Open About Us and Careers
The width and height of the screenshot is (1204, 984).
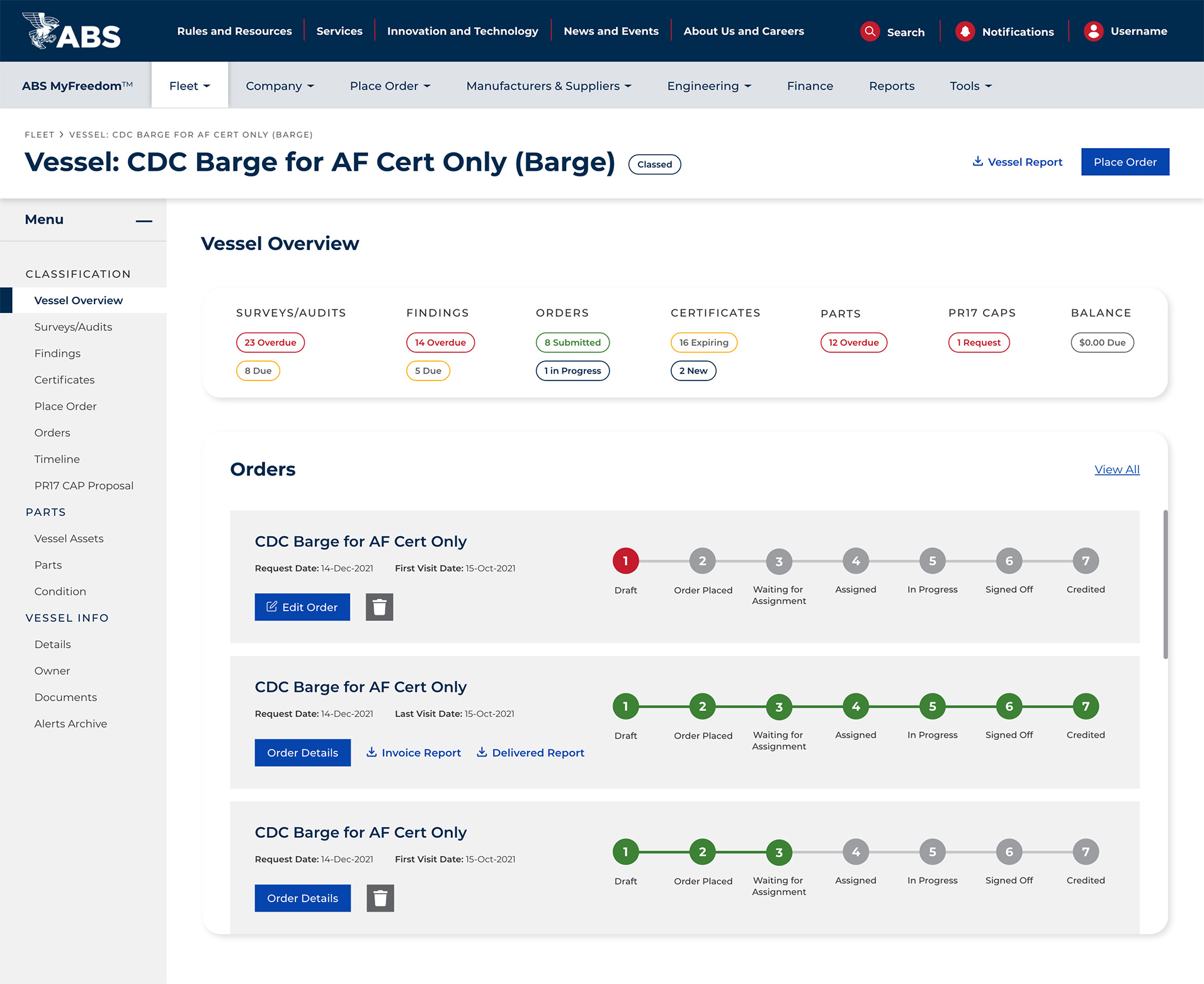click(744, 31)
